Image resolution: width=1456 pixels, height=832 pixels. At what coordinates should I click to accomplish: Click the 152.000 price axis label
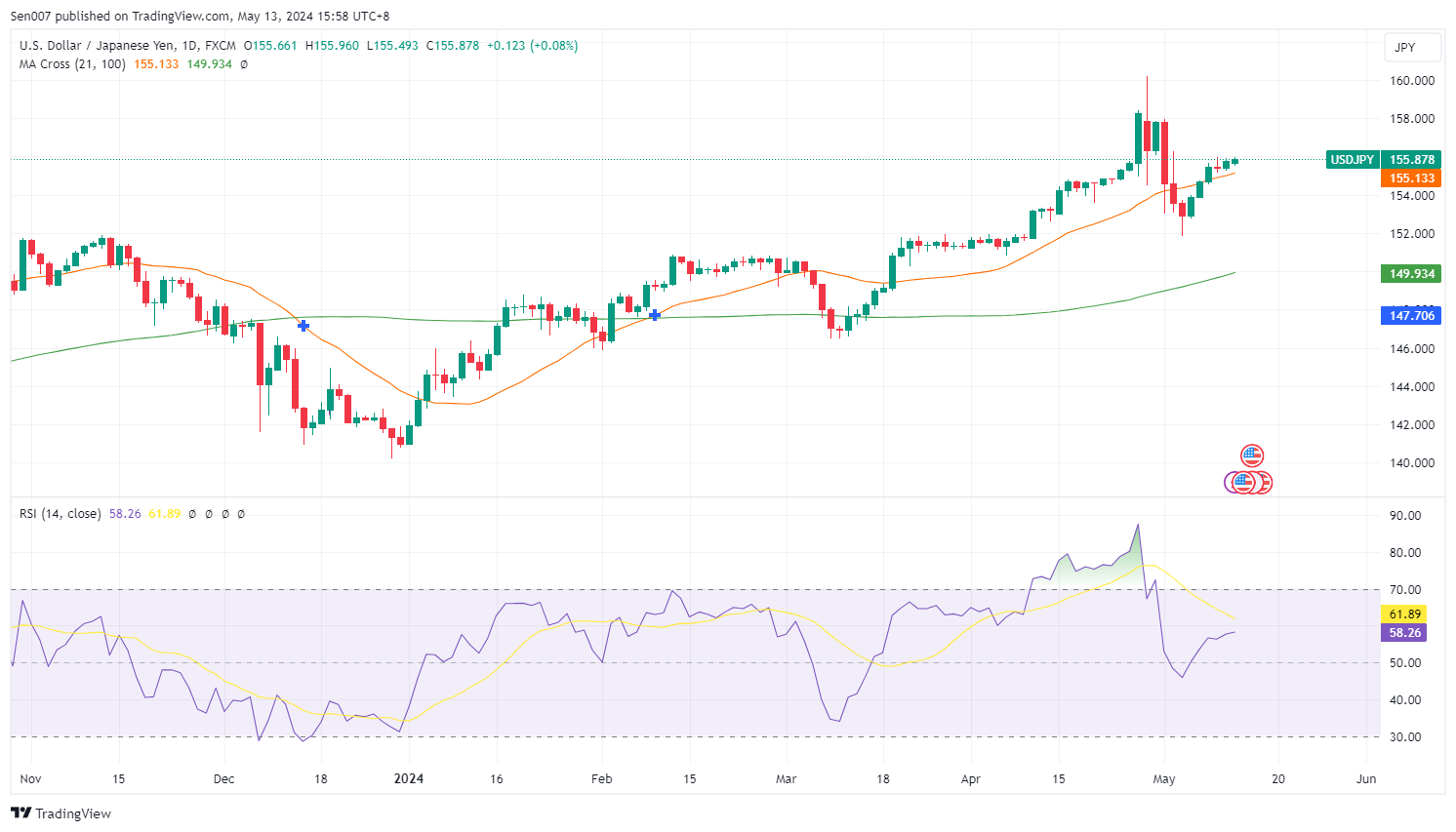click(x=1412, y=234)
